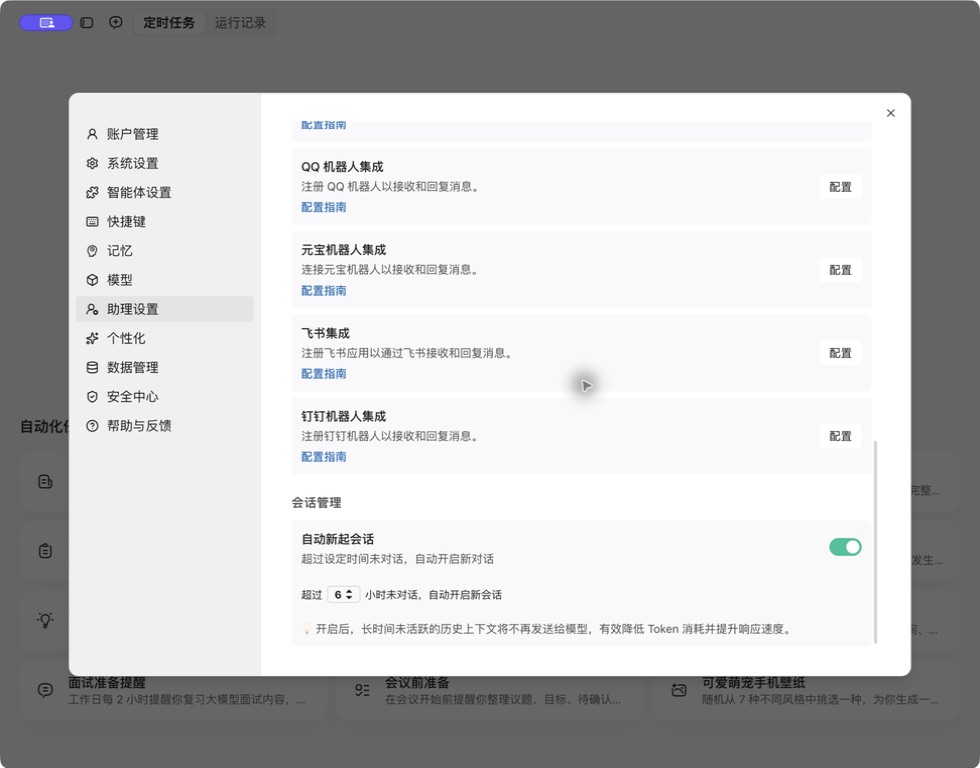Click the document icon in background
Viewport: 980px width, 768px height.
pos(46,482)
